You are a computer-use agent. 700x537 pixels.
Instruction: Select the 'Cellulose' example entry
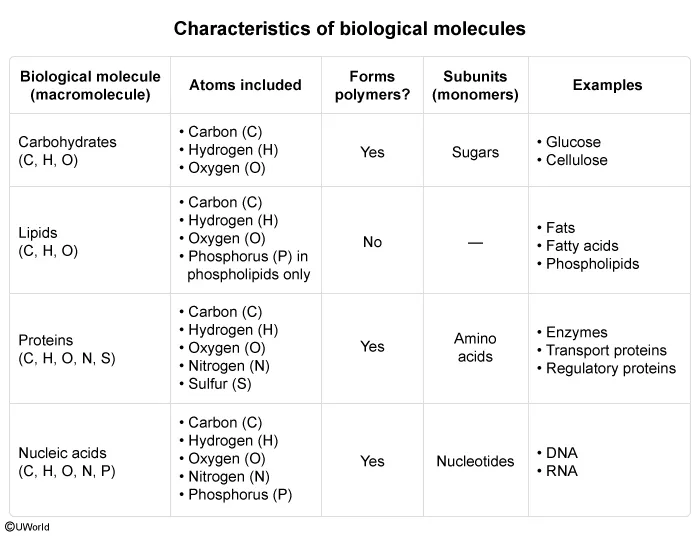pyautogui.click(x=577, y=160)
